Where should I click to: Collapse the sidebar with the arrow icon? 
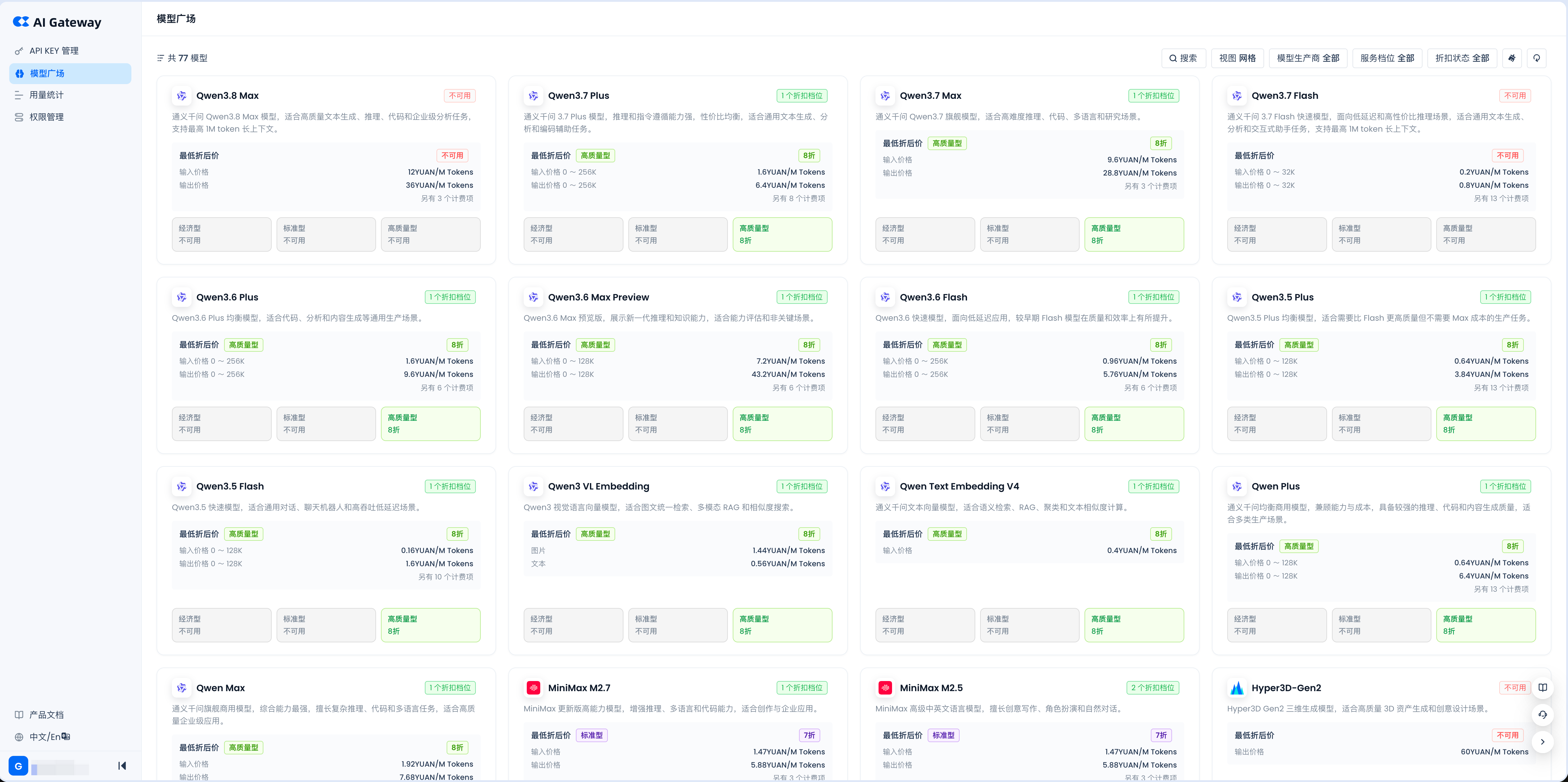tap(122, 765)
